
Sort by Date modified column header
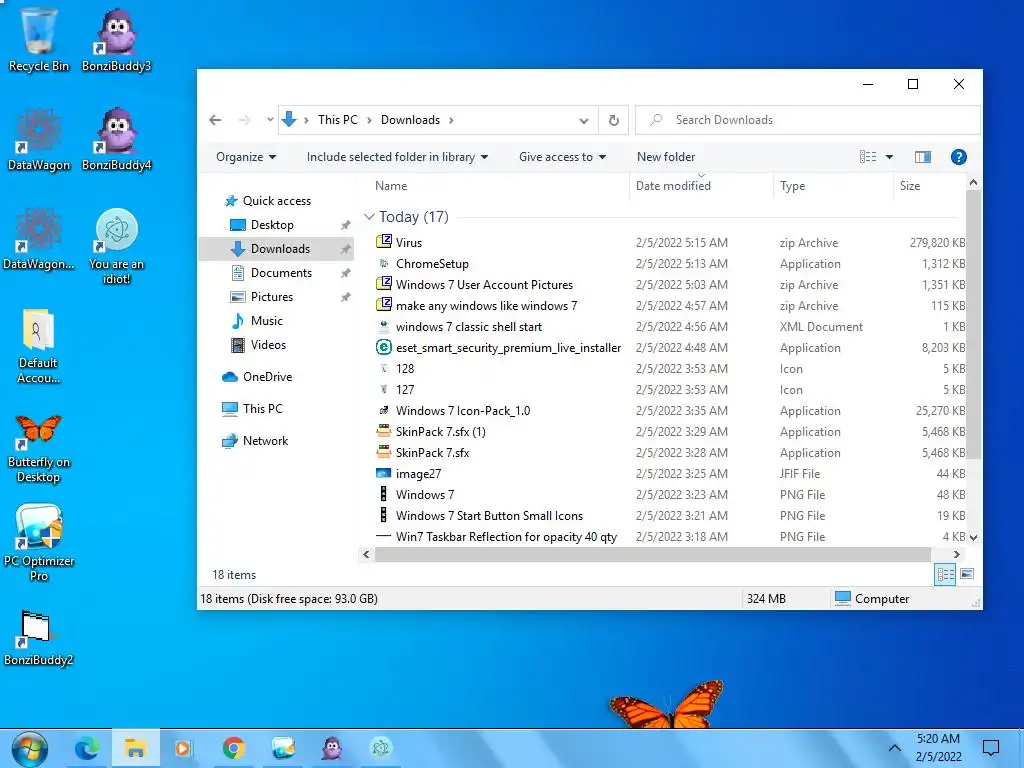(701, 186)
